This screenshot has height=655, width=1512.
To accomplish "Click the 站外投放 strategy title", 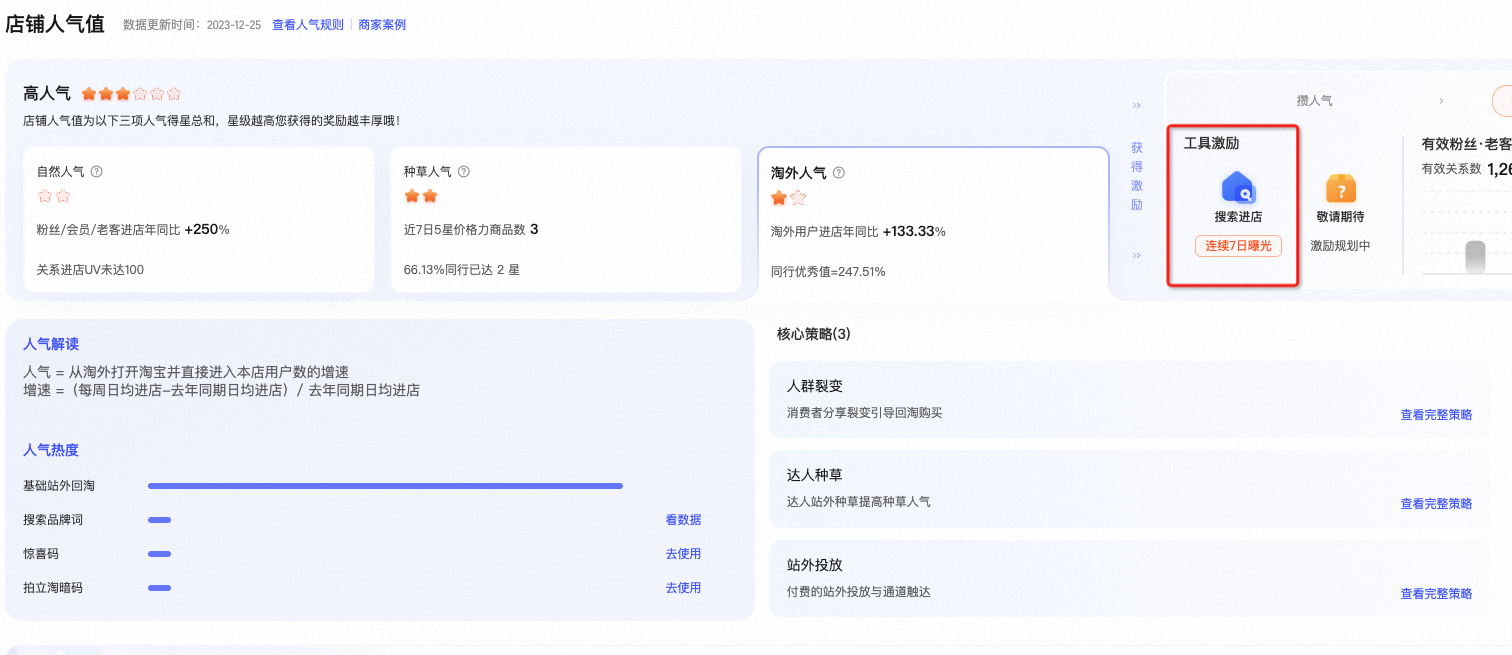I will point(815,566).
